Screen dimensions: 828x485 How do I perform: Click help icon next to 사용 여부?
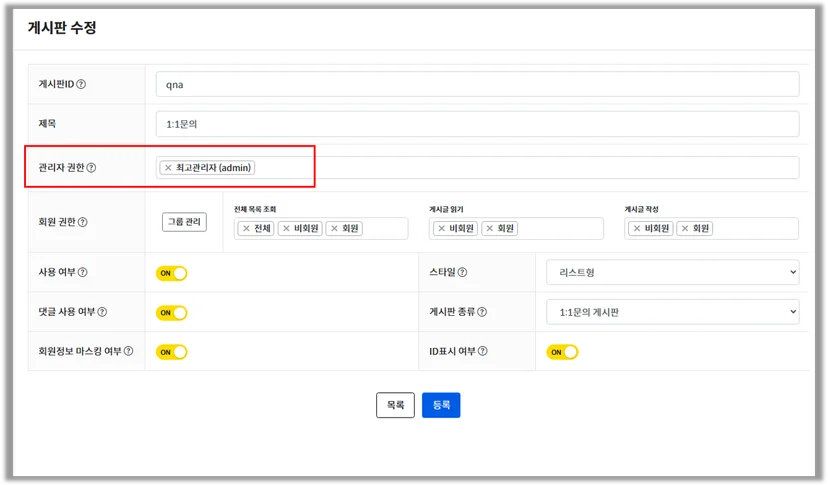(x=83, y=272)
